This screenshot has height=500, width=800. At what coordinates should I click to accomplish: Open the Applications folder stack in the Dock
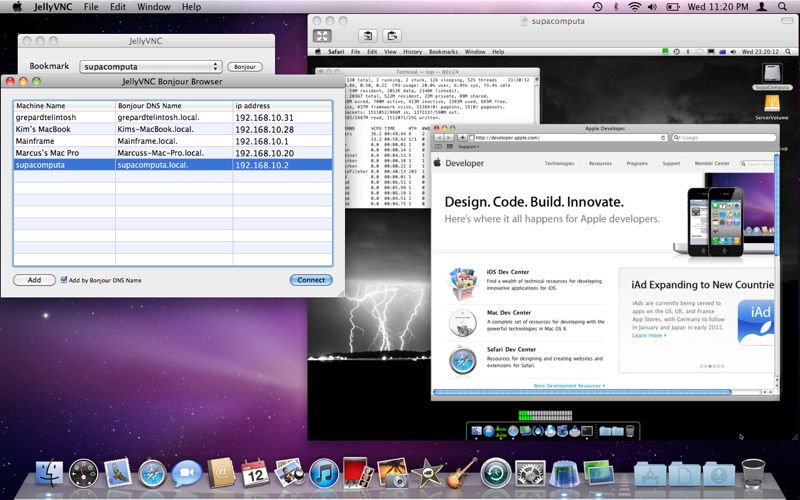[650, 474]
